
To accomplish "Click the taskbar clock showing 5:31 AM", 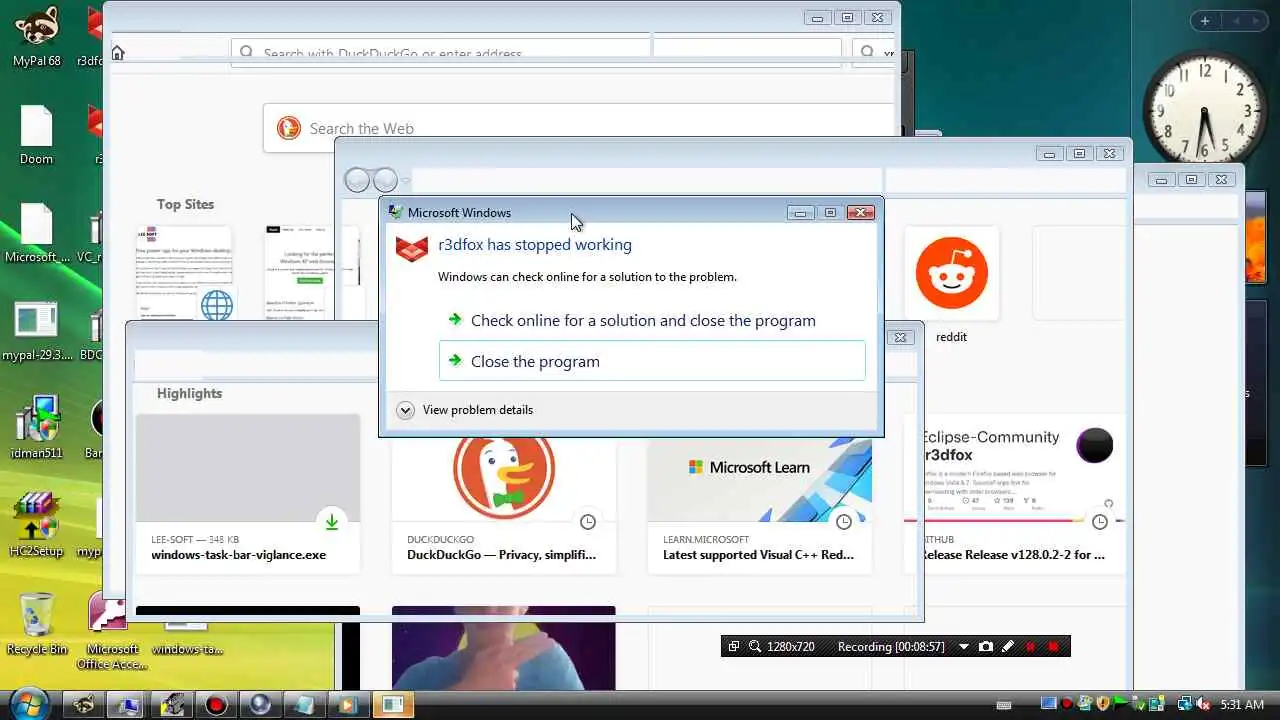I will click(1242, 704).
